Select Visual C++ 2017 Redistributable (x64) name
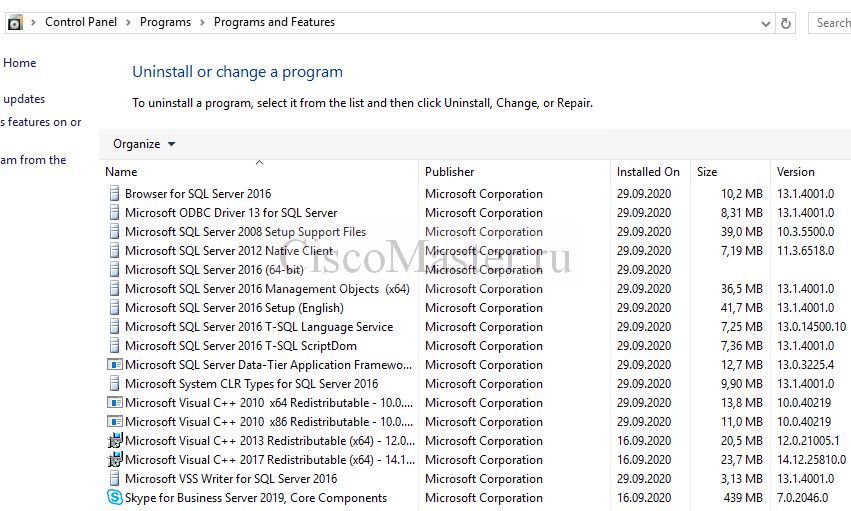This screenshot has width=851, height=511. tap(270, 459)
